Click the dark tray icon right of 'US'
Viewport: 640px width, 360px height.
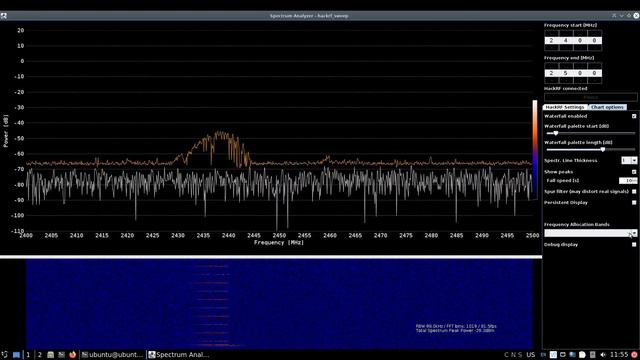[543, 355]
